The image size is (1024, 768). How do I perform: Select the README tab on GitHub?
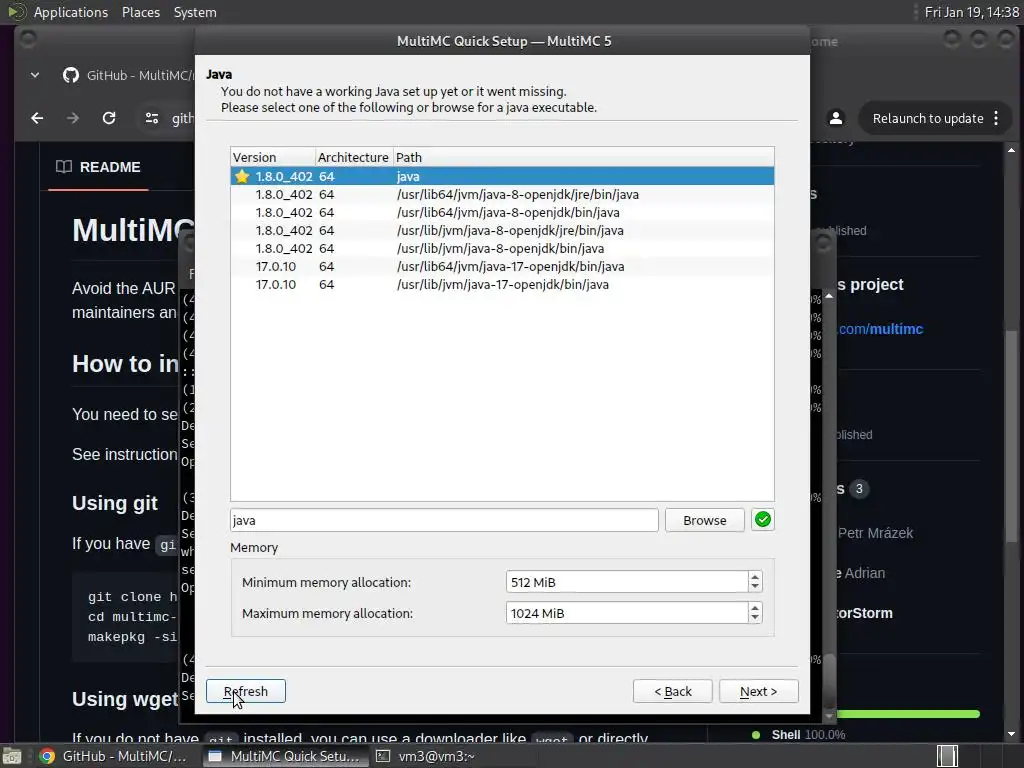pyautogui.click(x=99, y=167)
